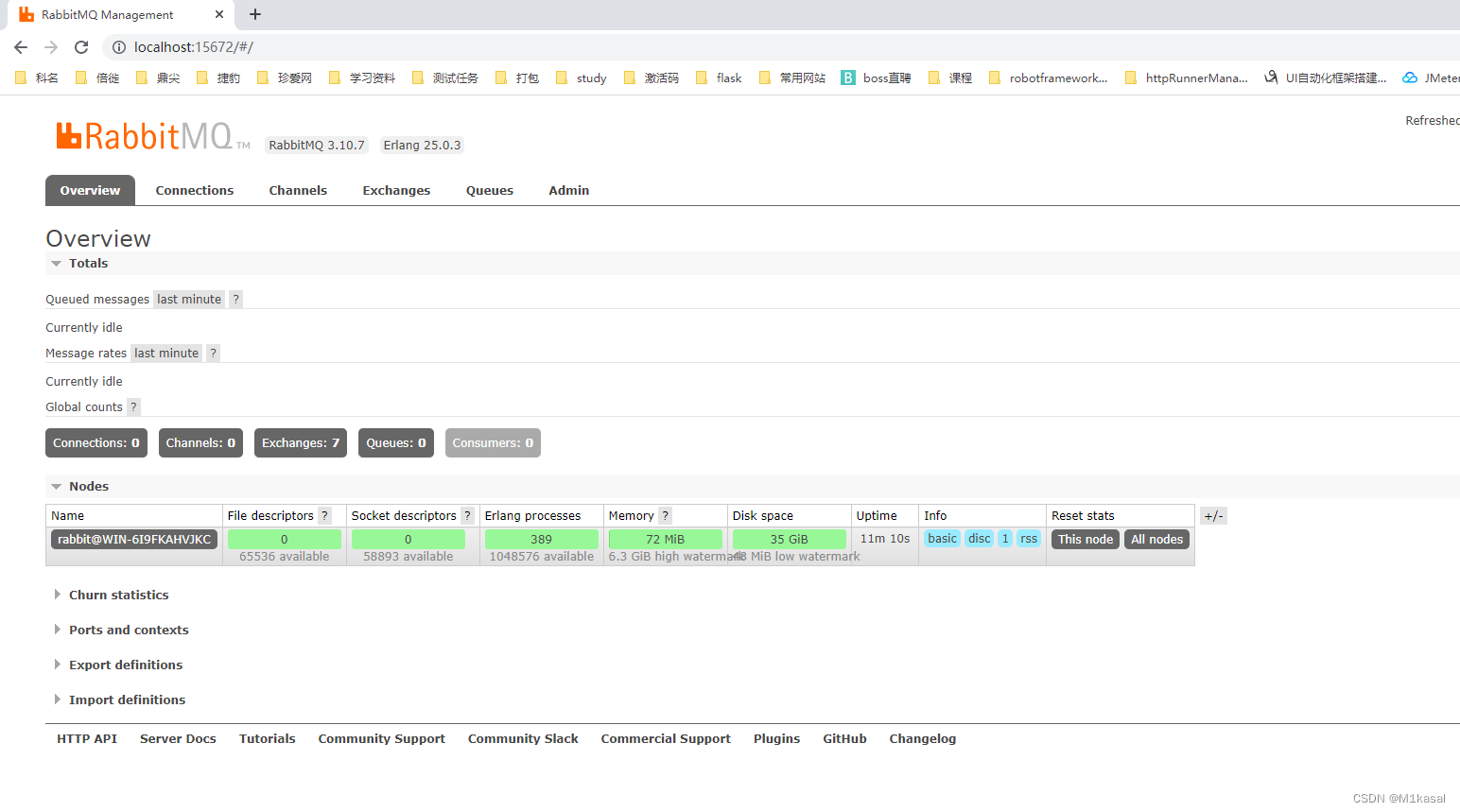
Task: Open the 鼎尖 bookmark folder
Action: 158,78
